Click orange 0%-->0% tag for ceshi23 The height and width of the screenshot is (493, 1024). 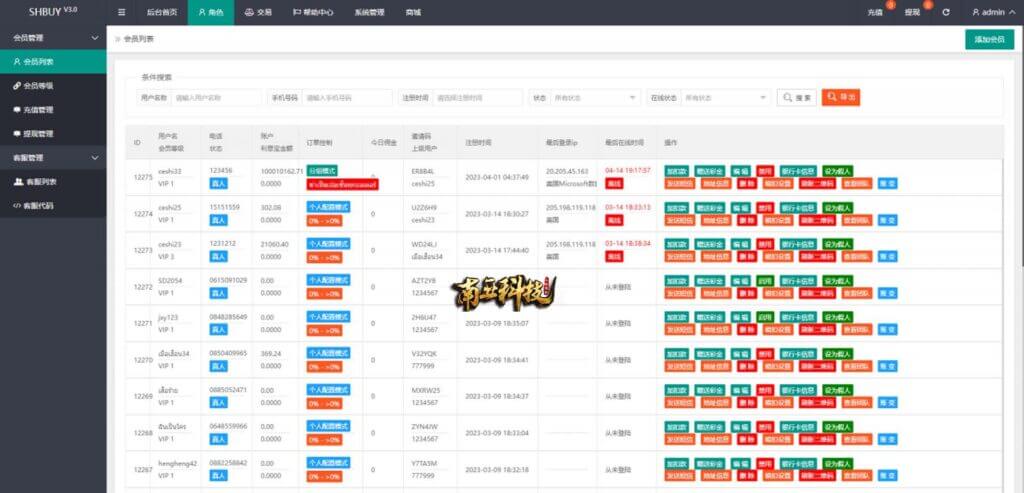[325, 257]
